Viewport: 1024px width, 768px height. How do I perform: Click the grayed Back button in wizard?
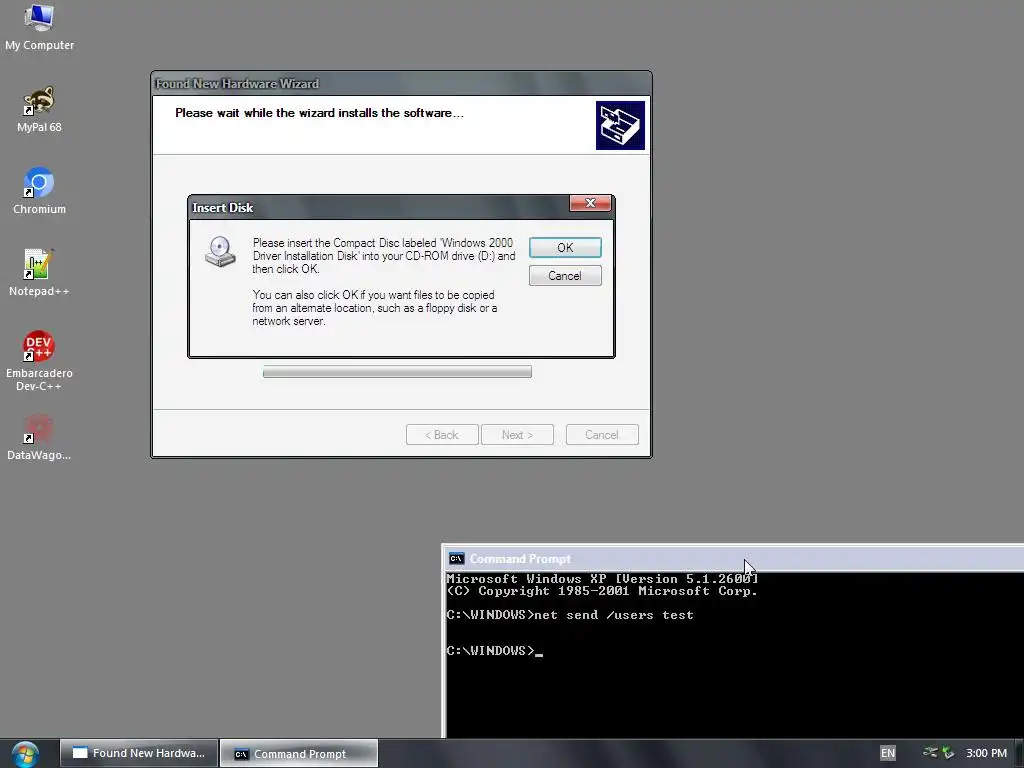(442, 435)
